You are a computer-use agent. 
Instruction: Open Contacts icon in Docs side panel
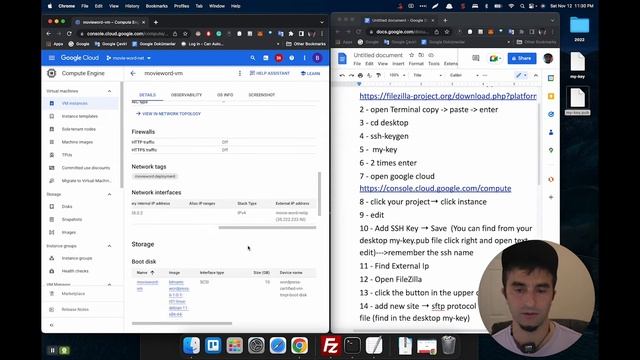(x=551, y=132)
